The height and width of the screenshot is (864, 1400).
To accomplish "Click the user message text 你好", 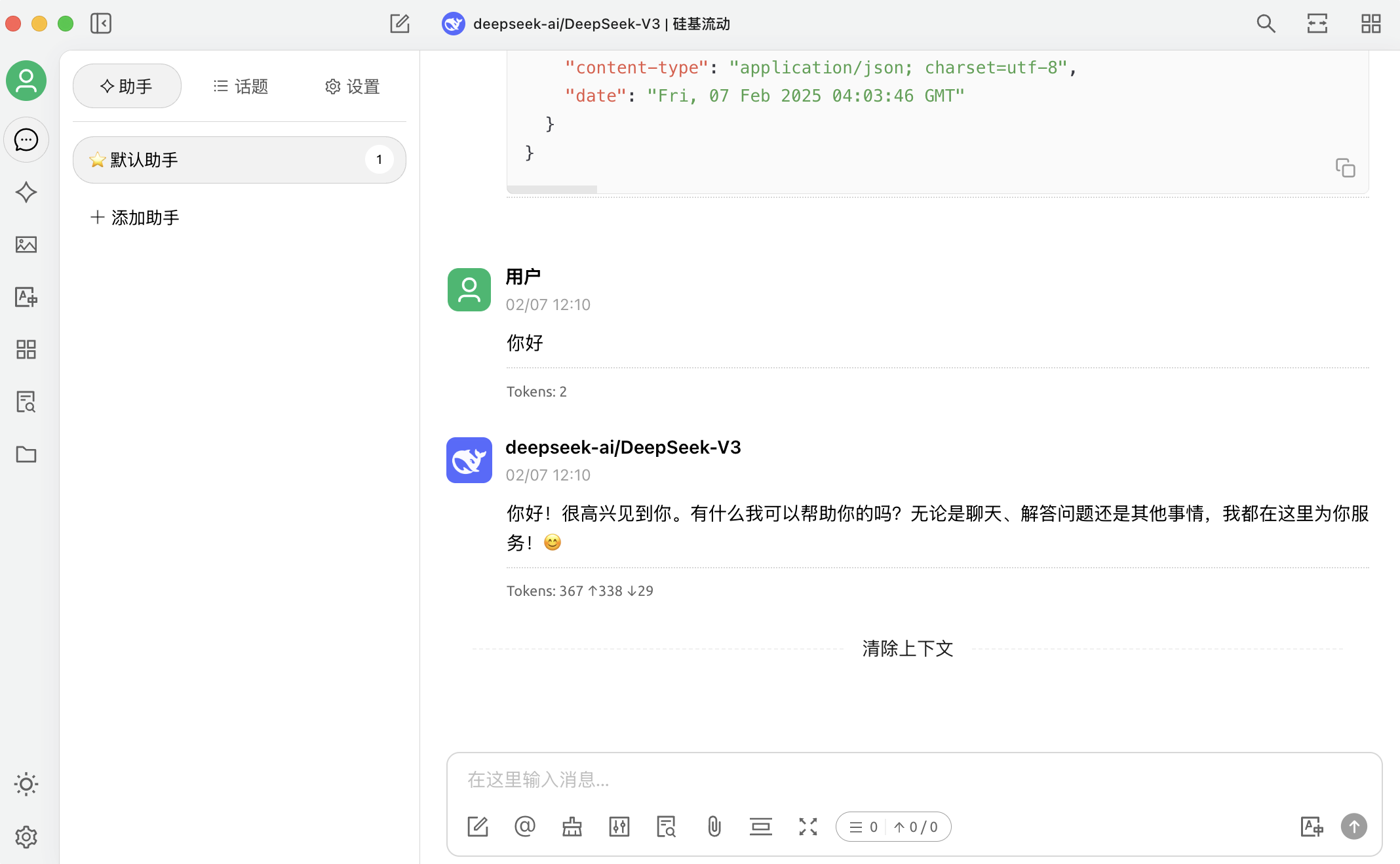I will [x=525, y=343].
